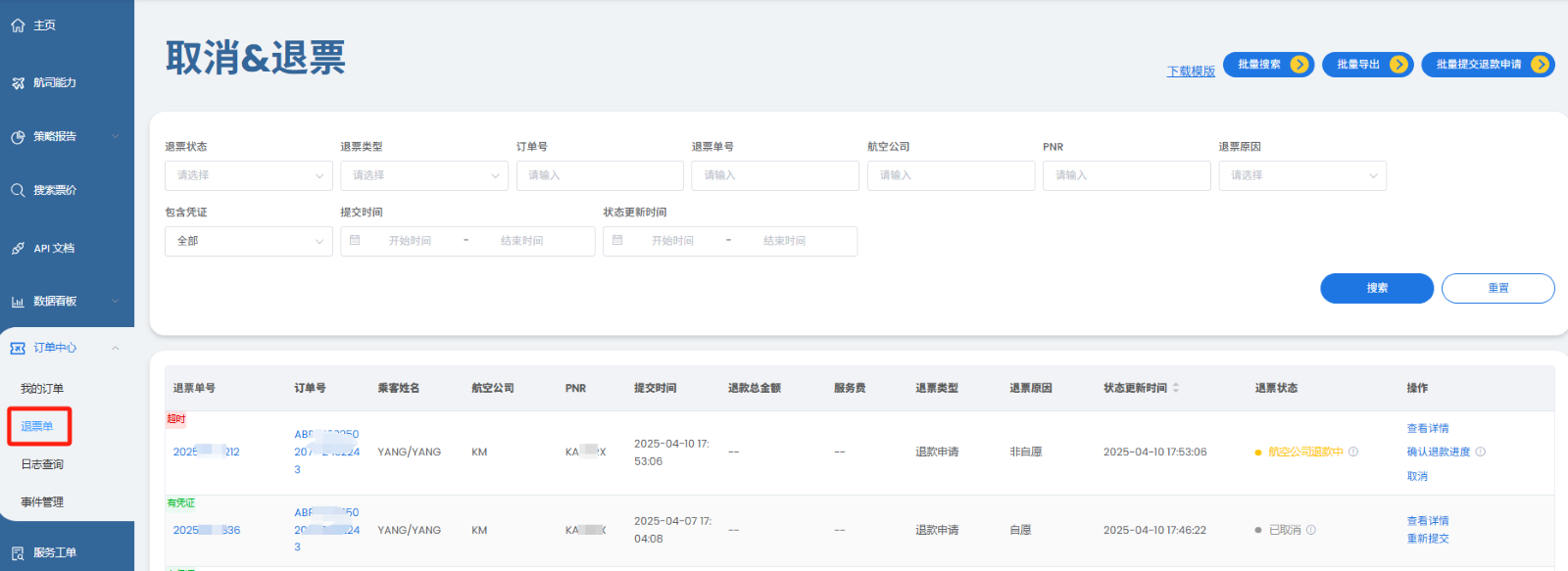Click the 航司能力 airplane icon
This screenshot has width=1568, height=571.
click(18, 83)
